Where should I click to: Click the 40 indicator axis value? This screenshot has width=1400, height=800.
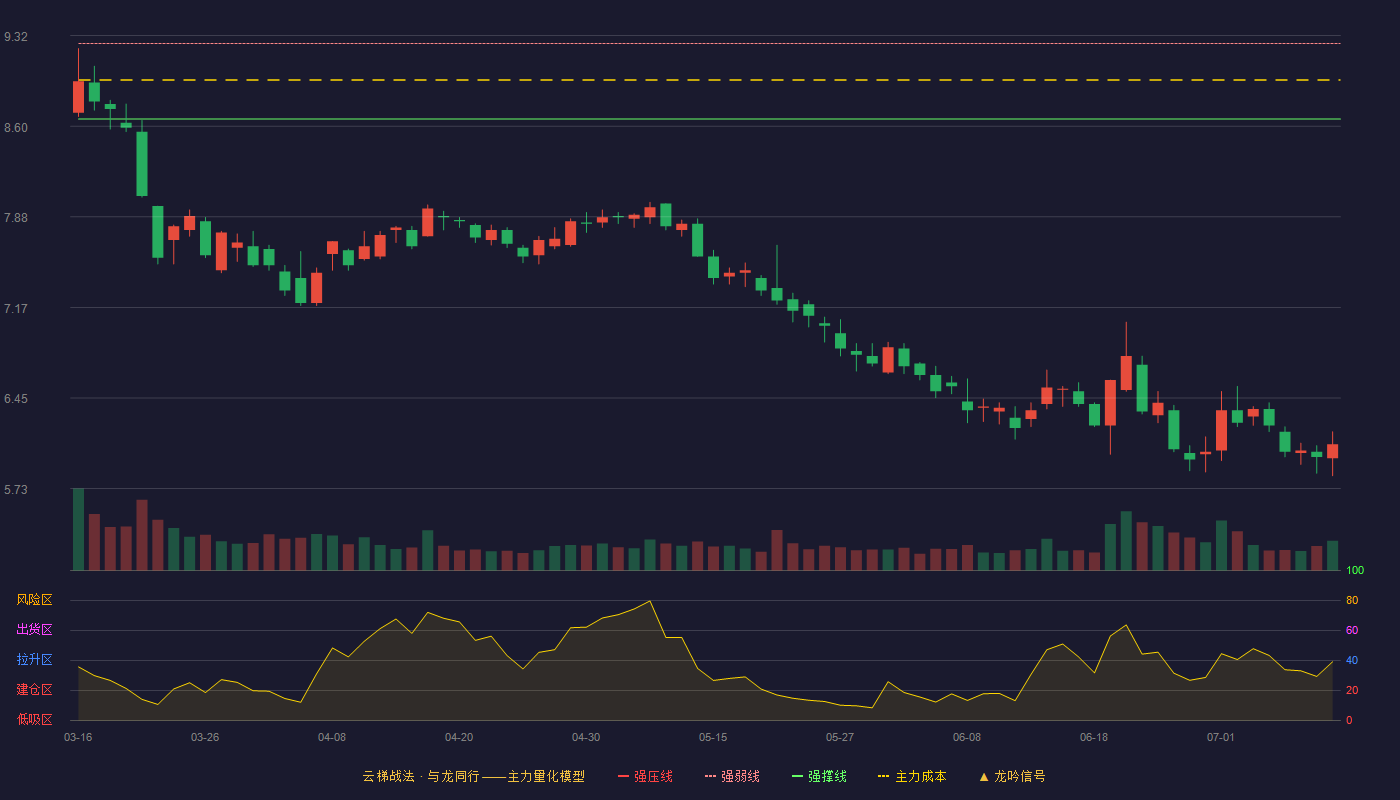click(1352, 660)
